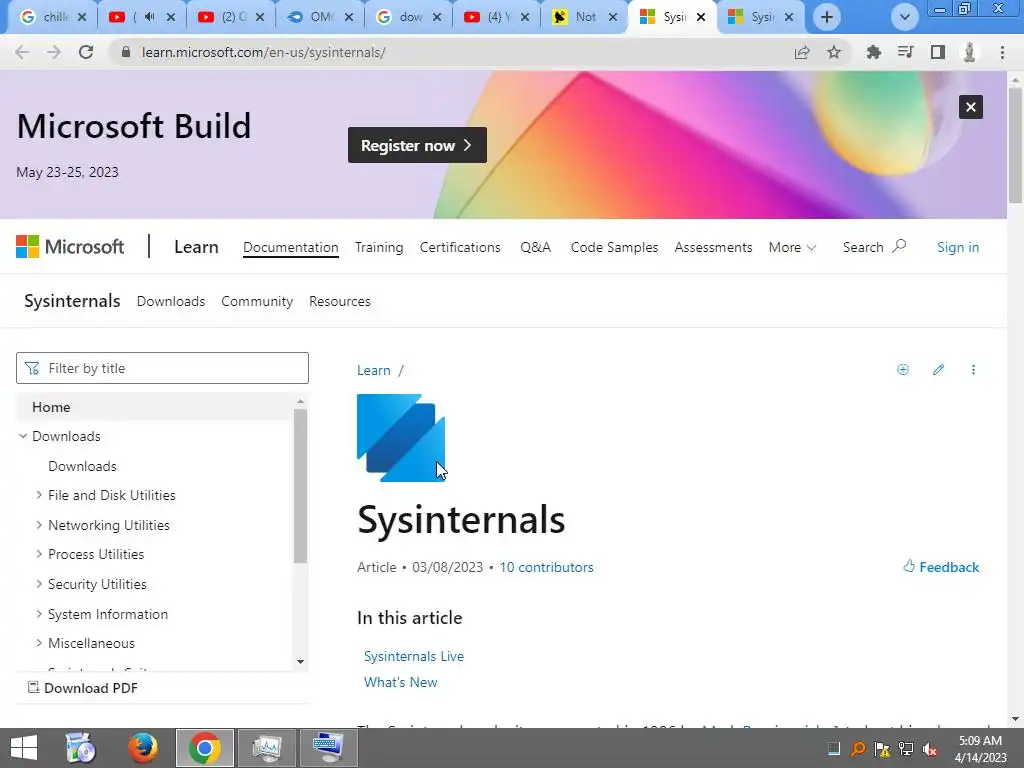Click the Learn breadcrumb link
This screenshot has height=768, width=1024.
coord(374,370)
